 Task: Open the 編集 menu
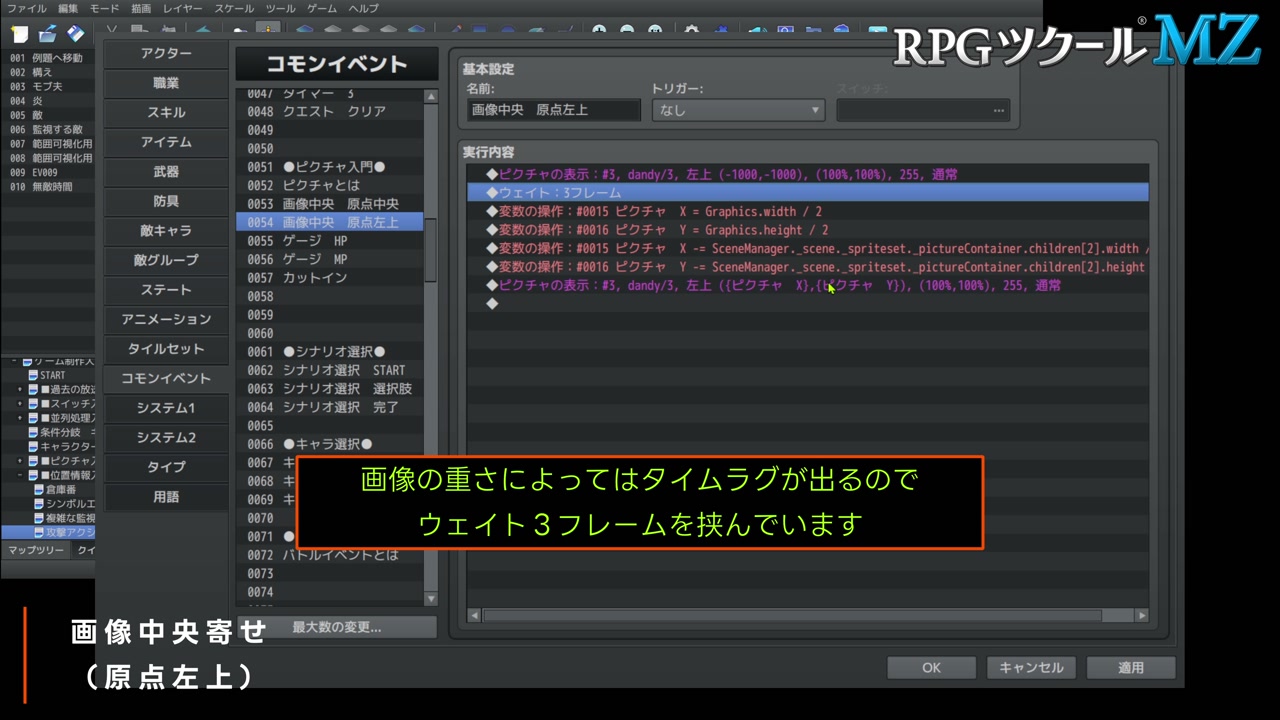(68, 8)
